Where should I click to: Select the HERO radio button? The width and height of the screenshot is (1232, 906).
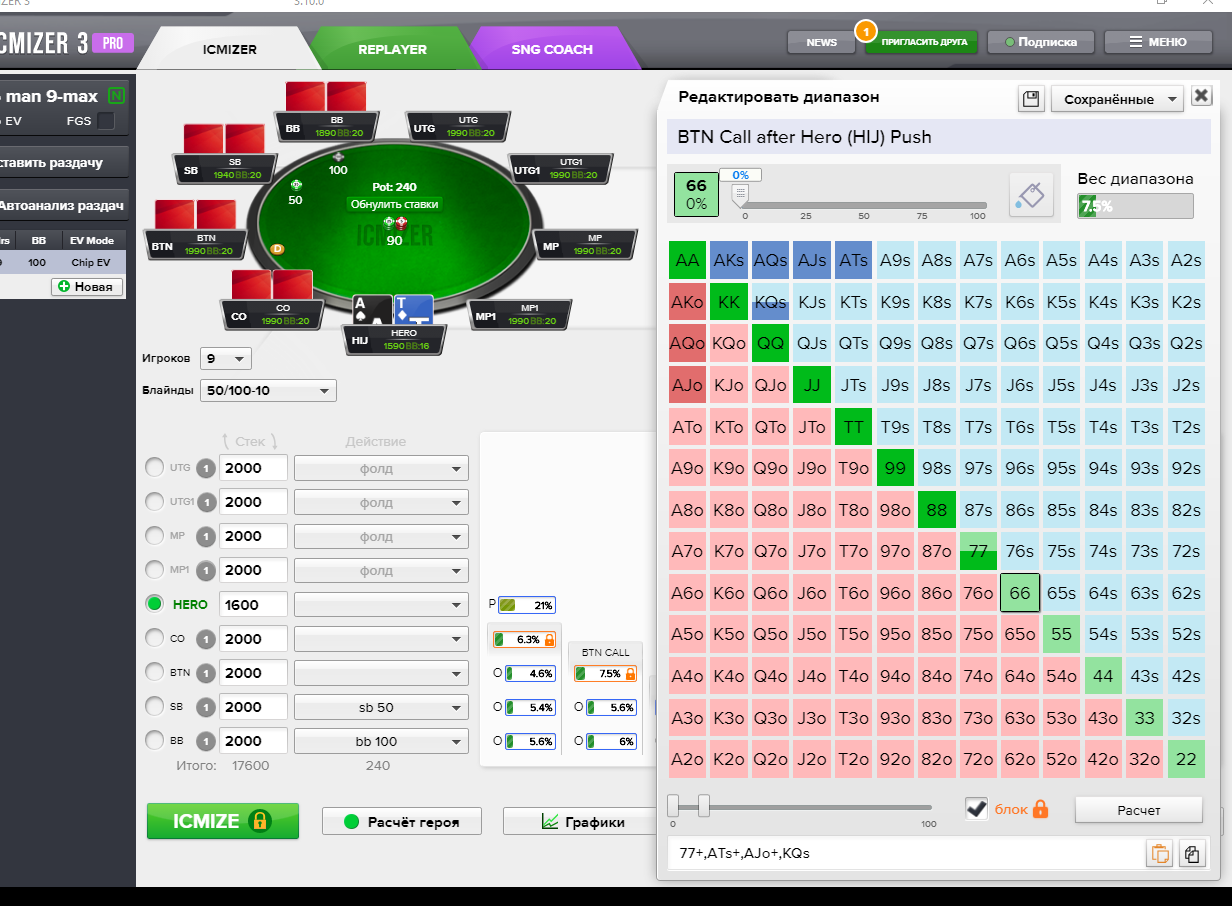(155, 604)
